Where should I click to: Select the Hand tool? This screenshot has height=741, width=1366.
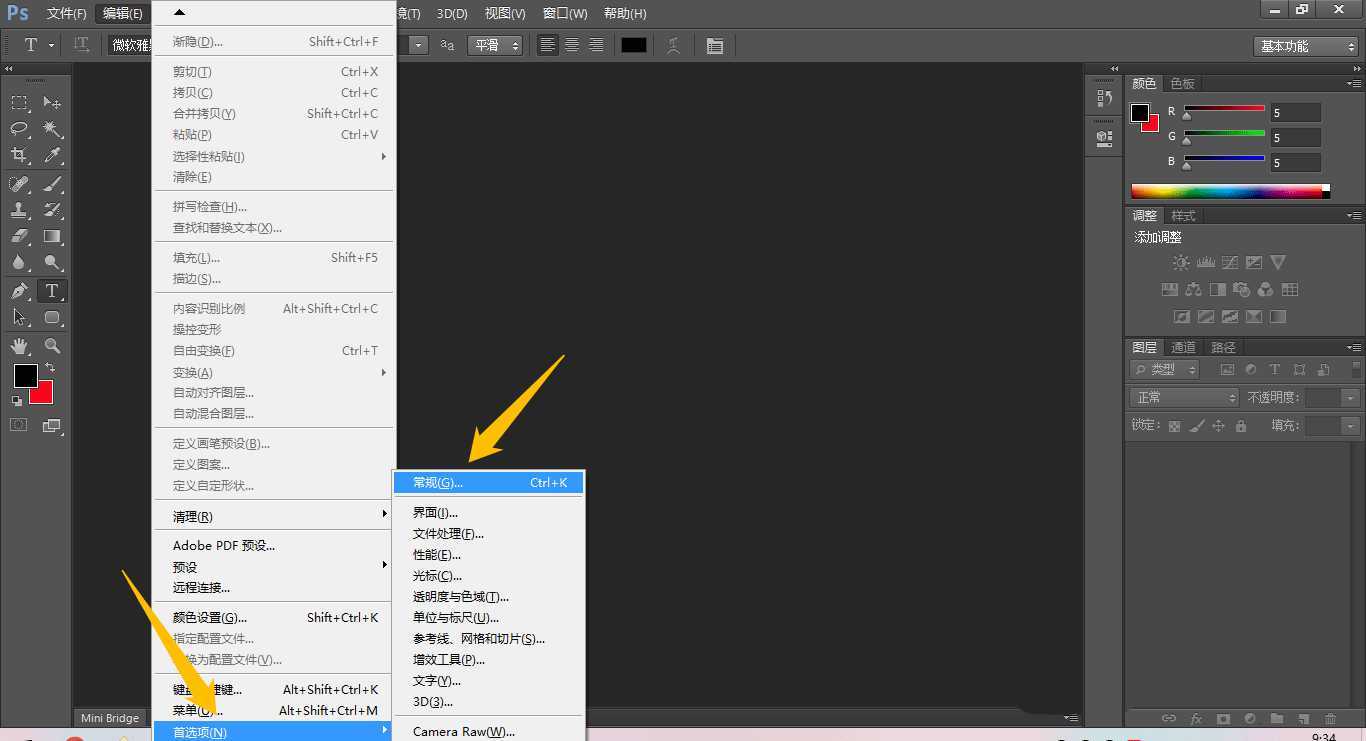(19, 346)
